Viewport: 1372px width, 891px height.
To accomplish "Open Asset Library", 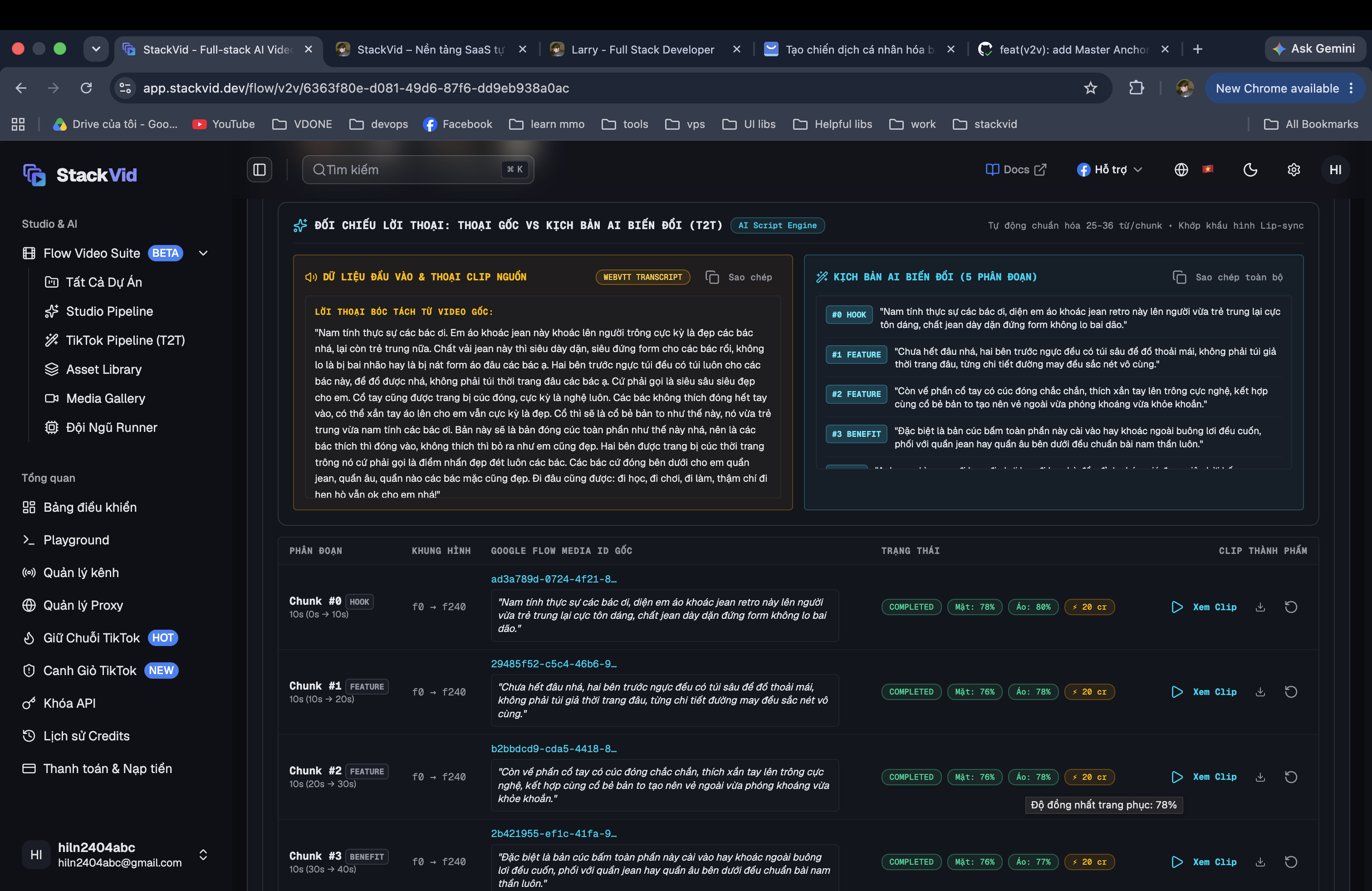I will tap(104, 369).
